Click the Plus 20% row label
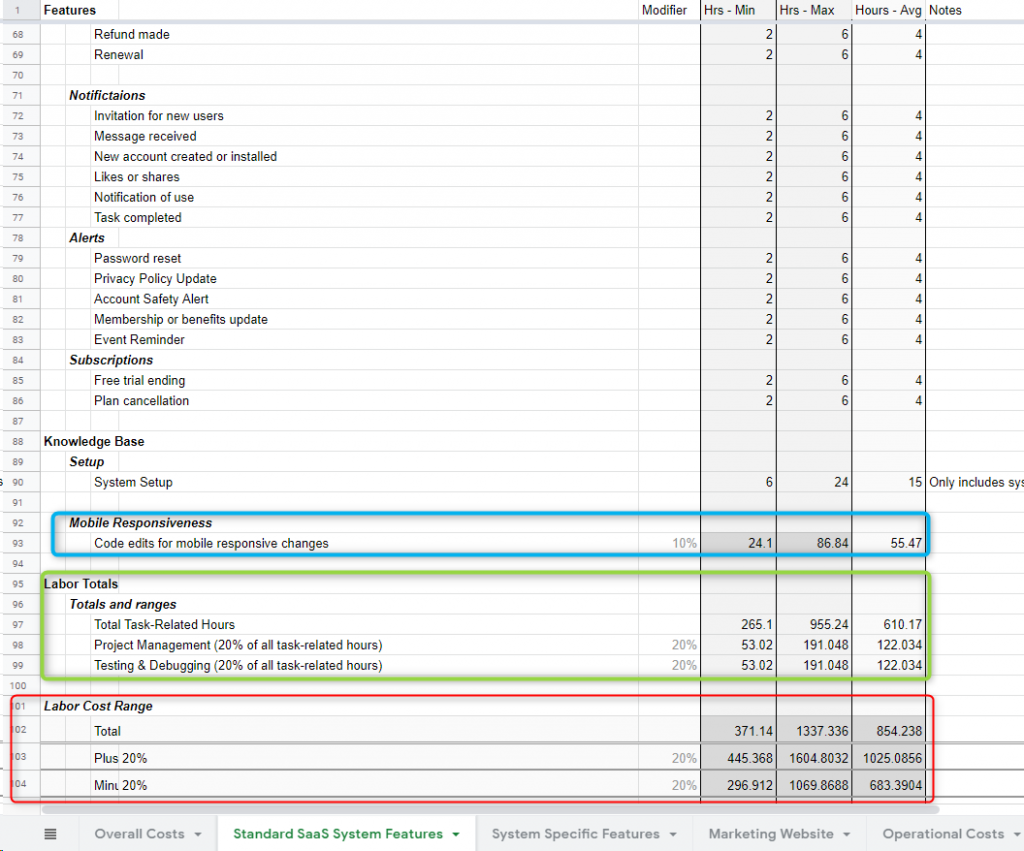 (120, 758)
